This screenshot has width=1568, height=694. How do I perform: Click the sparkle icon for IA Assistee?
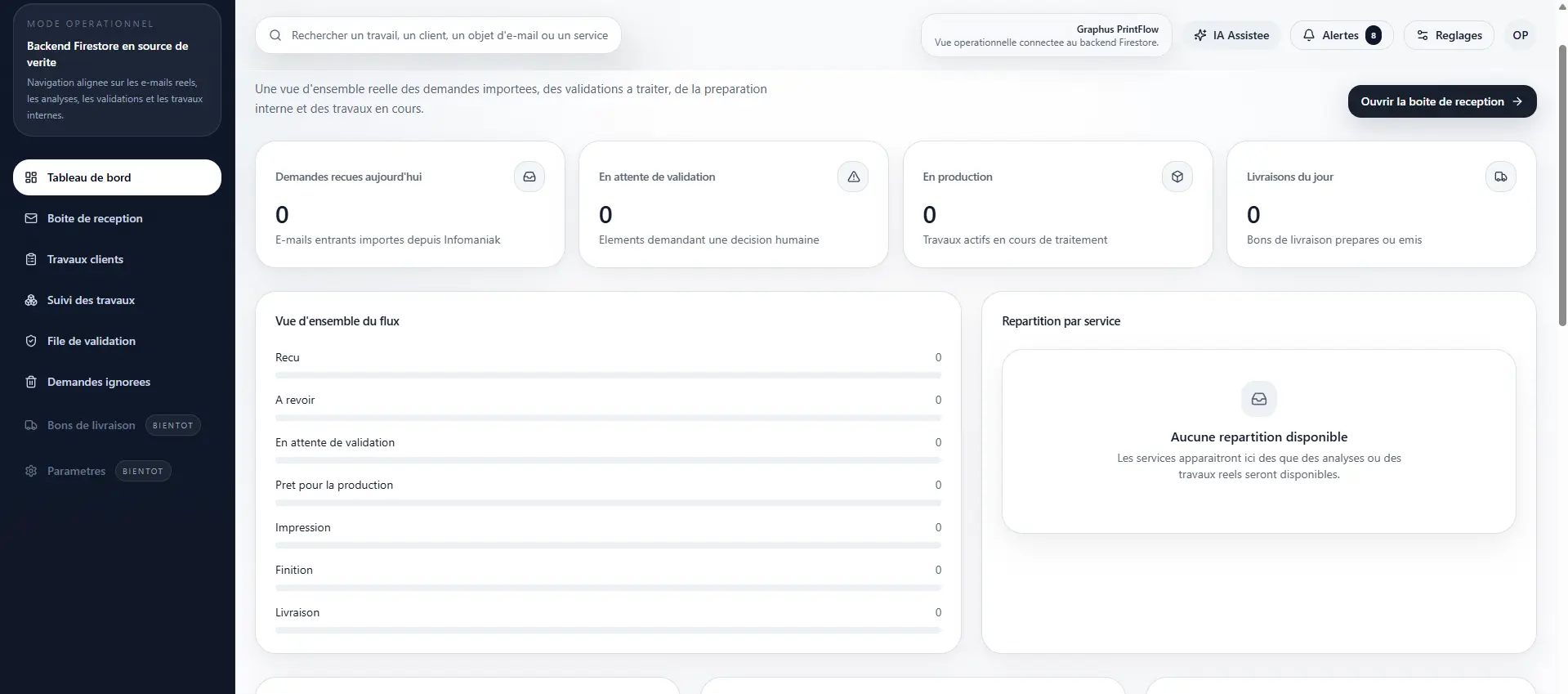(x=1200, y=35)
